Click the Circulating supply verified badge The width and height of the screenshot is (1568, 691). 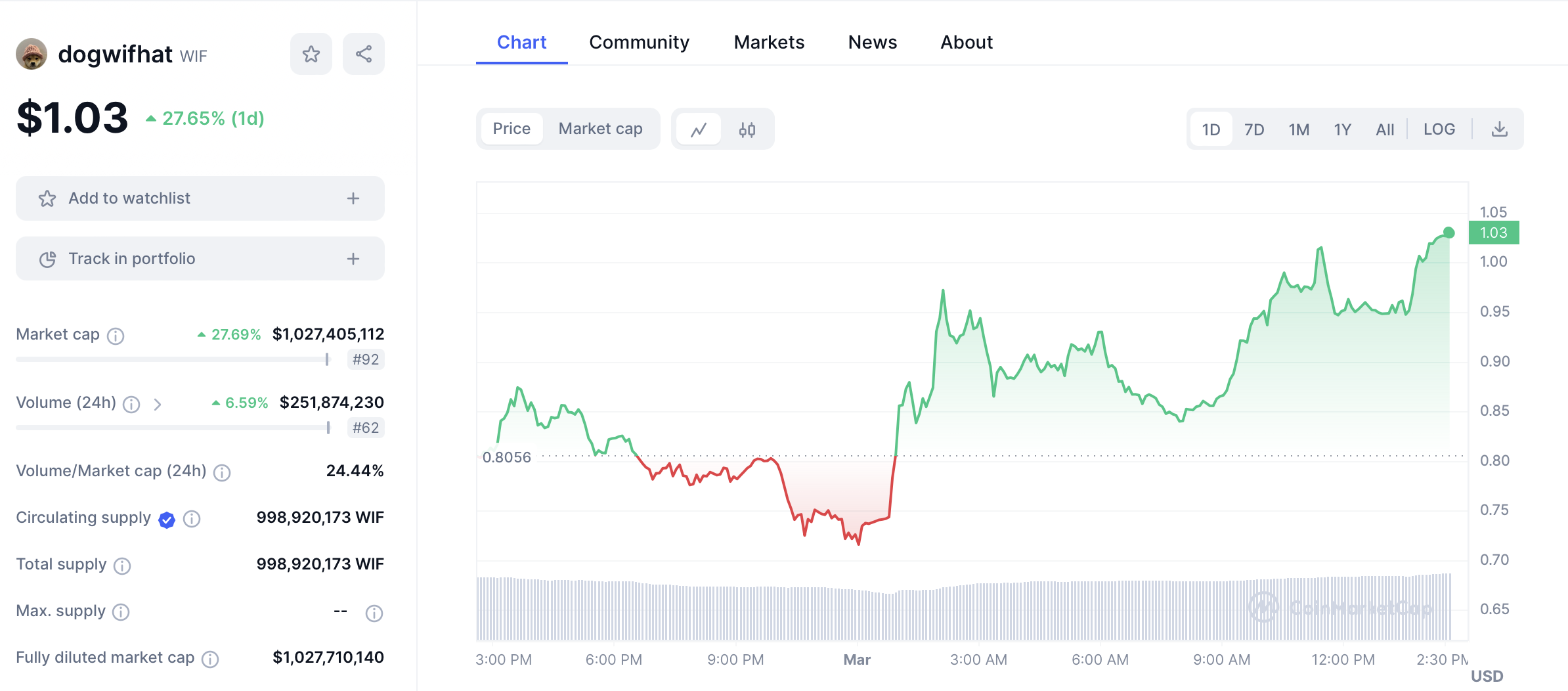click(x=167, y=520)
